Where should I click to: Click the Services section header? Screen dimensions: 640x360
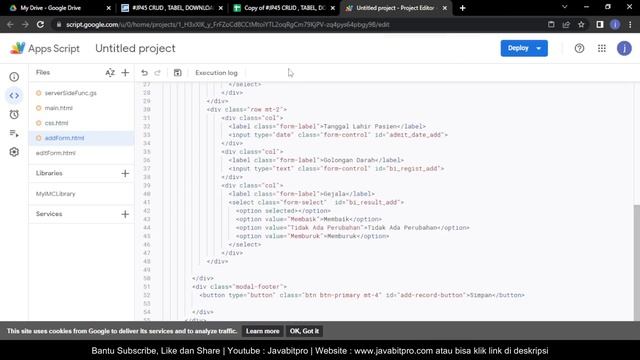[x=49, y=214]
